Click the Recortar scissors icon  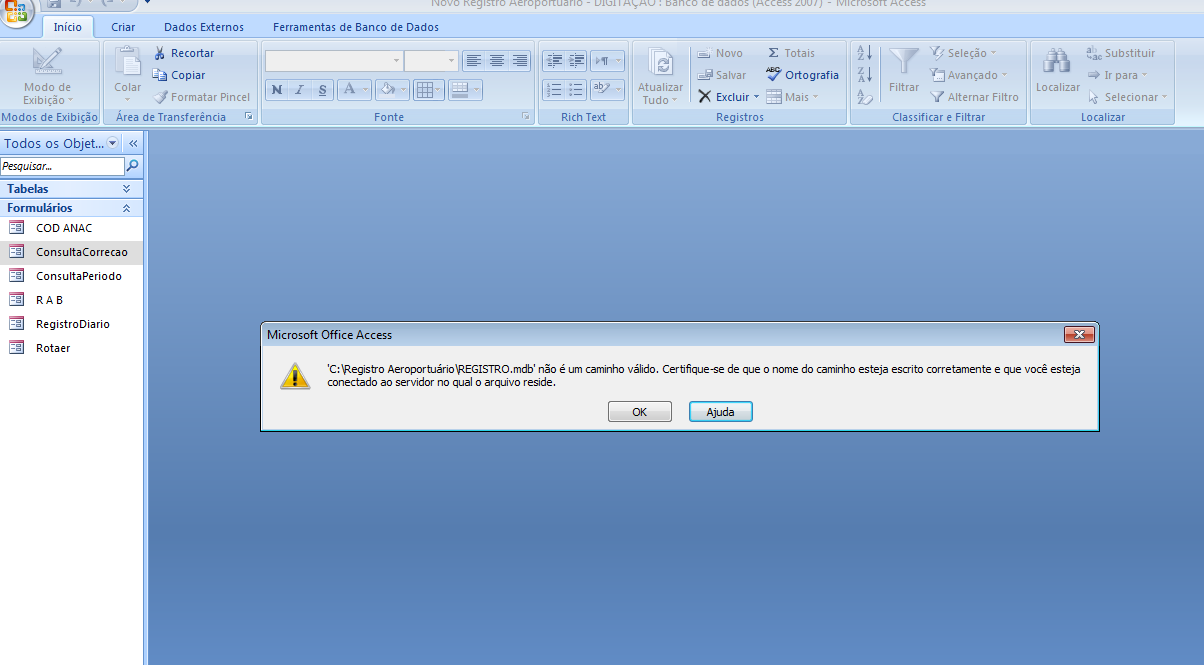[160, 53]
